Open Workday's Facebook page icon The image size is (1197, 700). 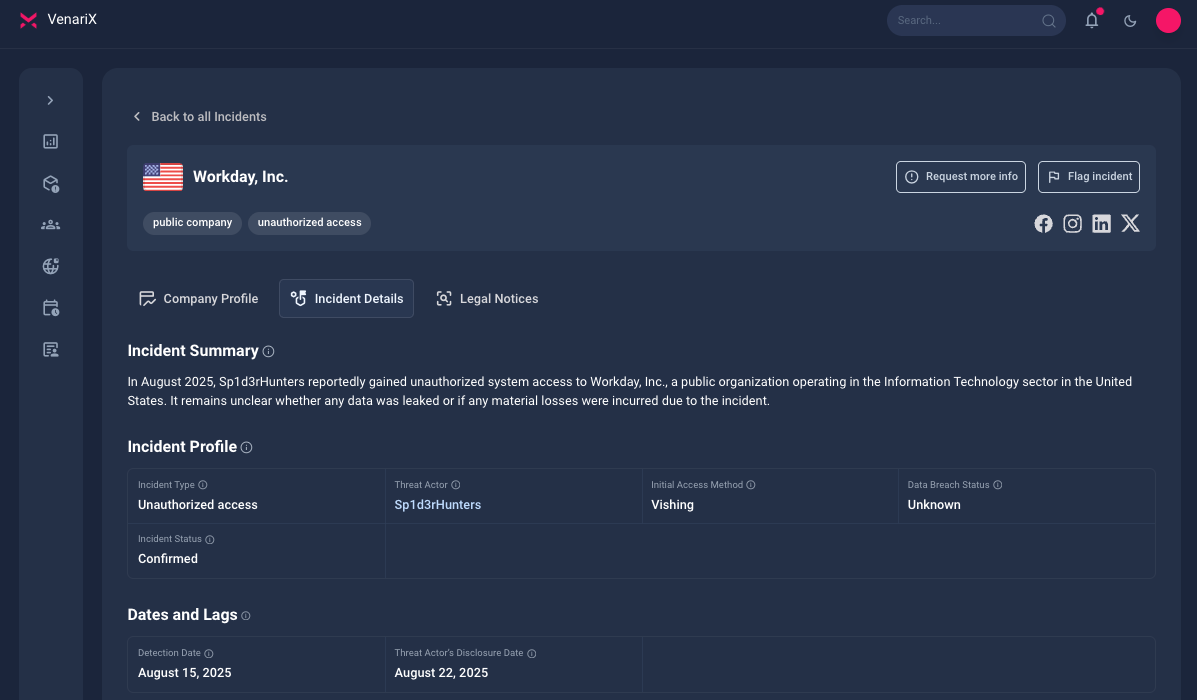(1043, 224)
